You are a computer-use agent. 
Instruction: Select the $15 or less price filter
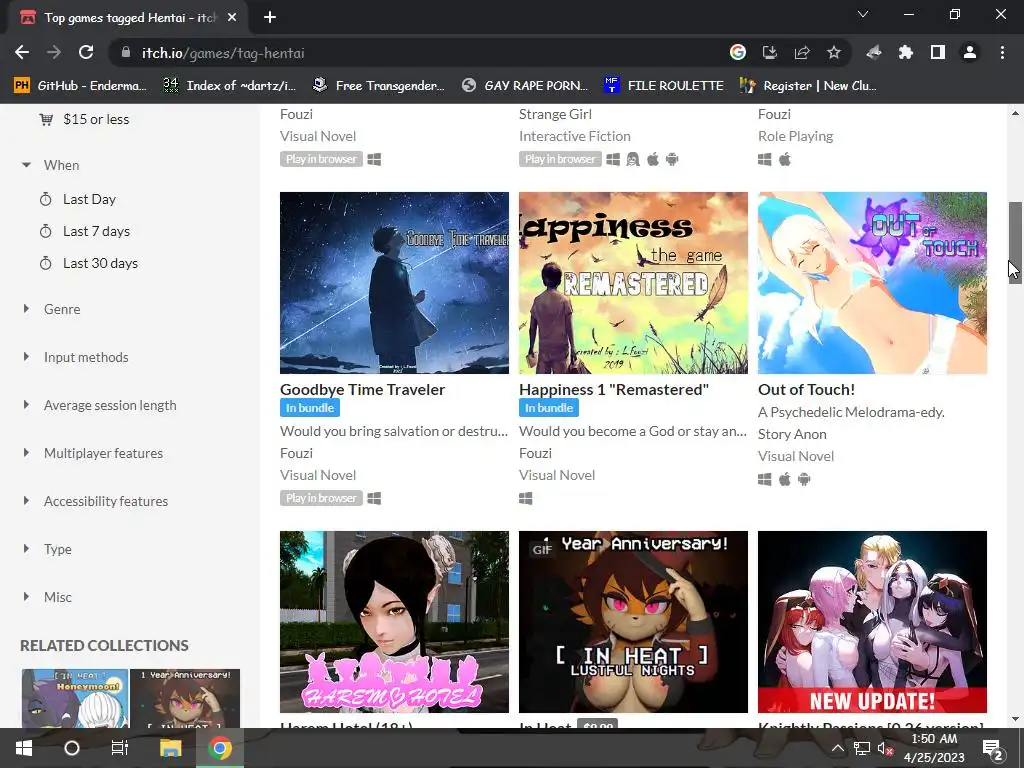(x=96, y=120)
